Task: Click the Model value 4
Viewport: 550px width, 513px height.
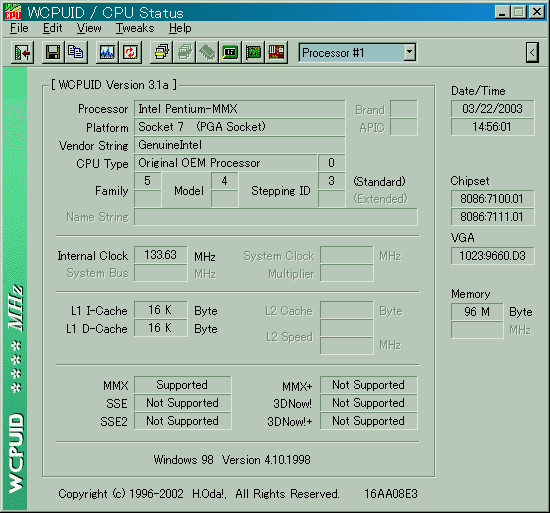Action: [x=225, y=181]
